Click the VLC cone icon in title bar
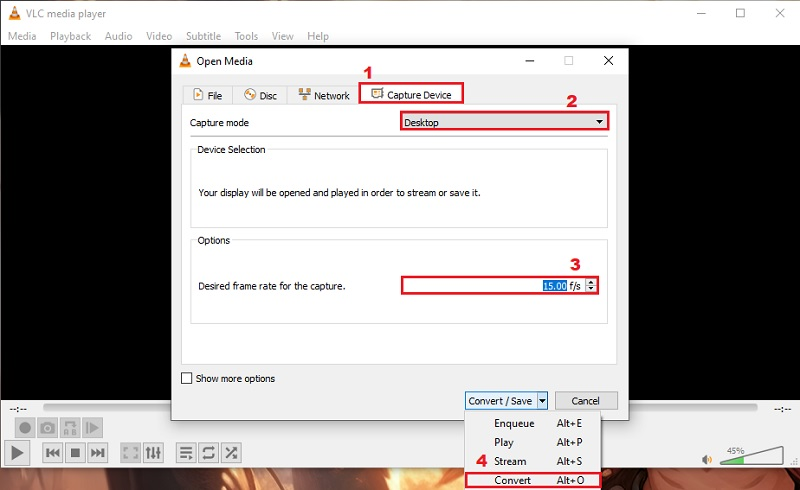This screenshot has height=490, width=800. [15, 13]
